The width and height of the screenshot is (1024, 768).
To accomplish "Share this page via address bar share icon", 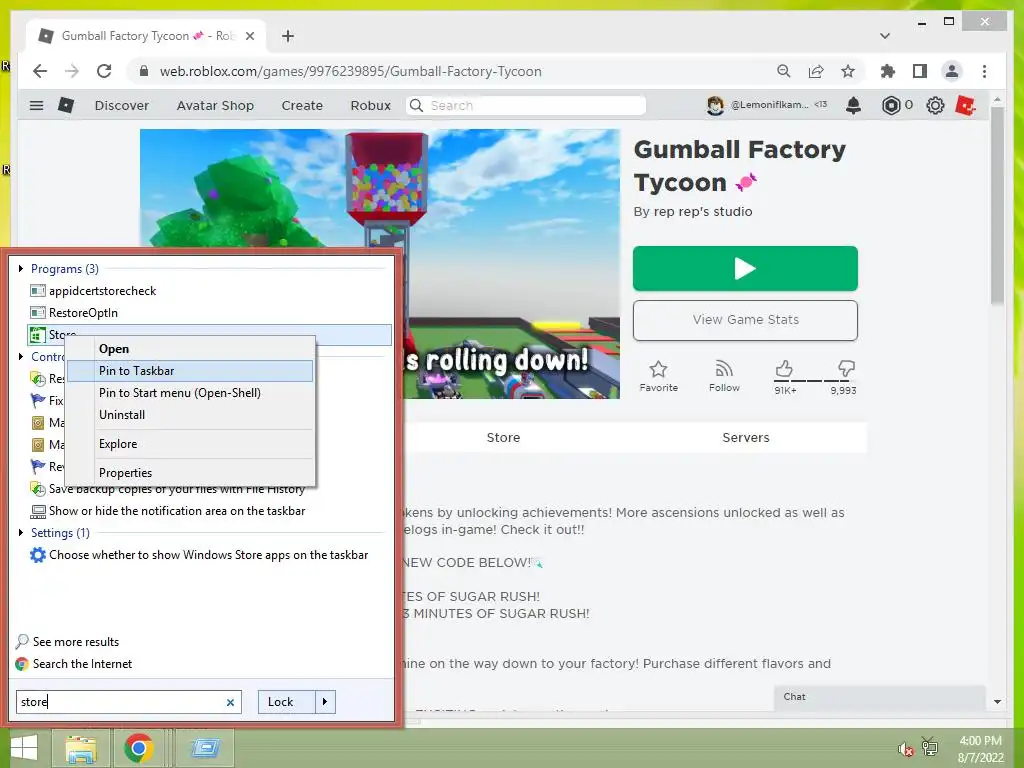I will point(816,71).
